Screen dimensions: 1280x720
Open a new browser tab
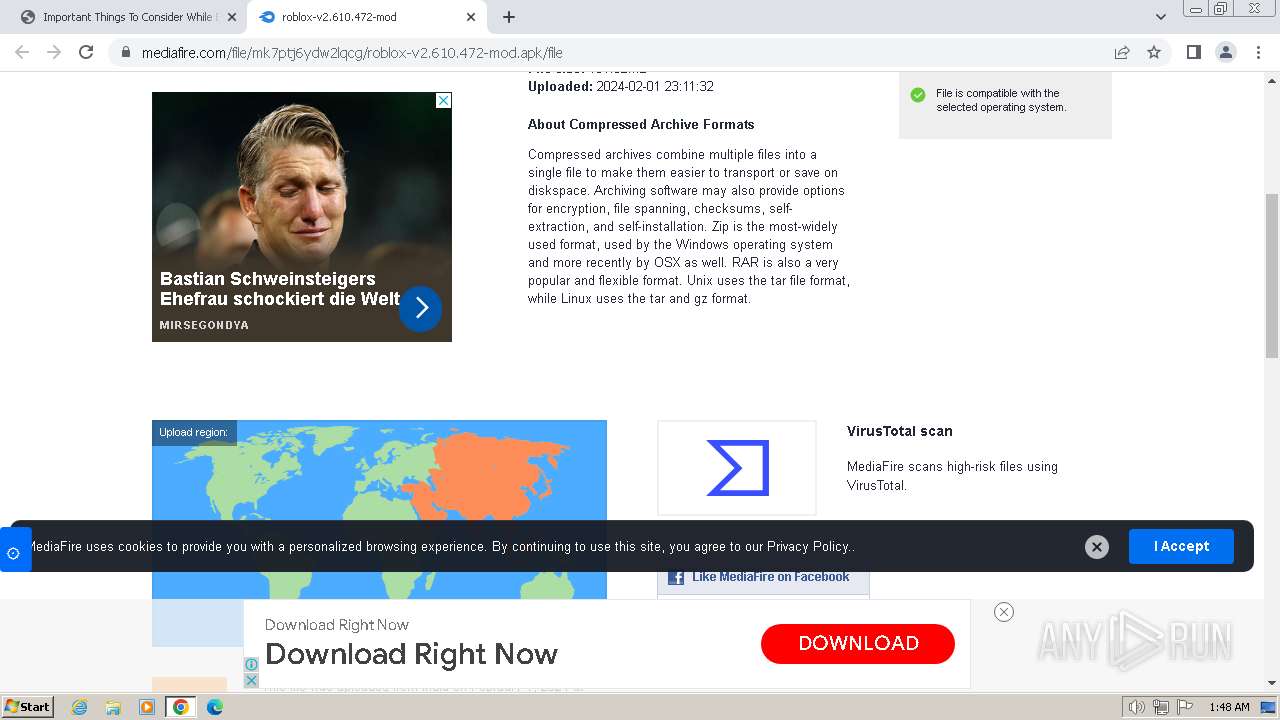pos(509,17)
